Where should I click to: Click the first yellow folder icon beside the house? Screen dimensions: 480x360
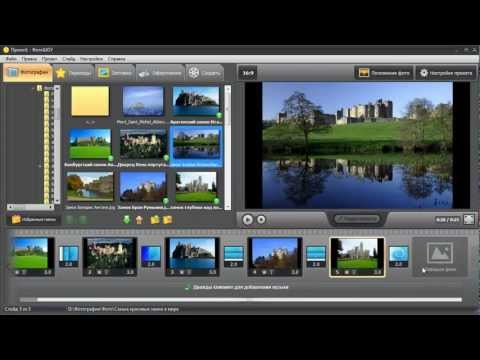click(155, 220)
